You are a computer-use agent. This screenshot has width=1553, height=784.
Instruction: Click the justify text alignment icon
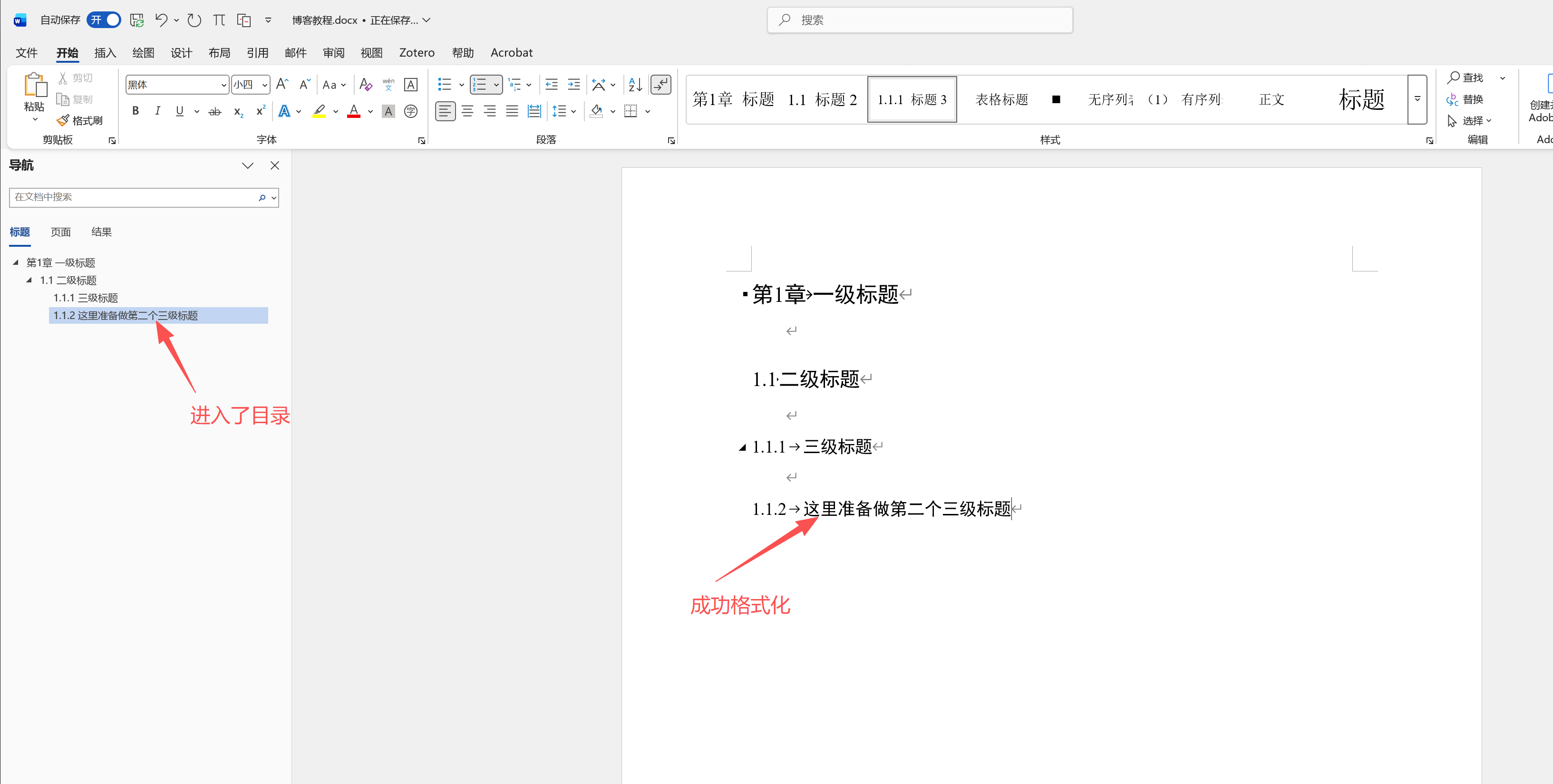tap(512, 111)
